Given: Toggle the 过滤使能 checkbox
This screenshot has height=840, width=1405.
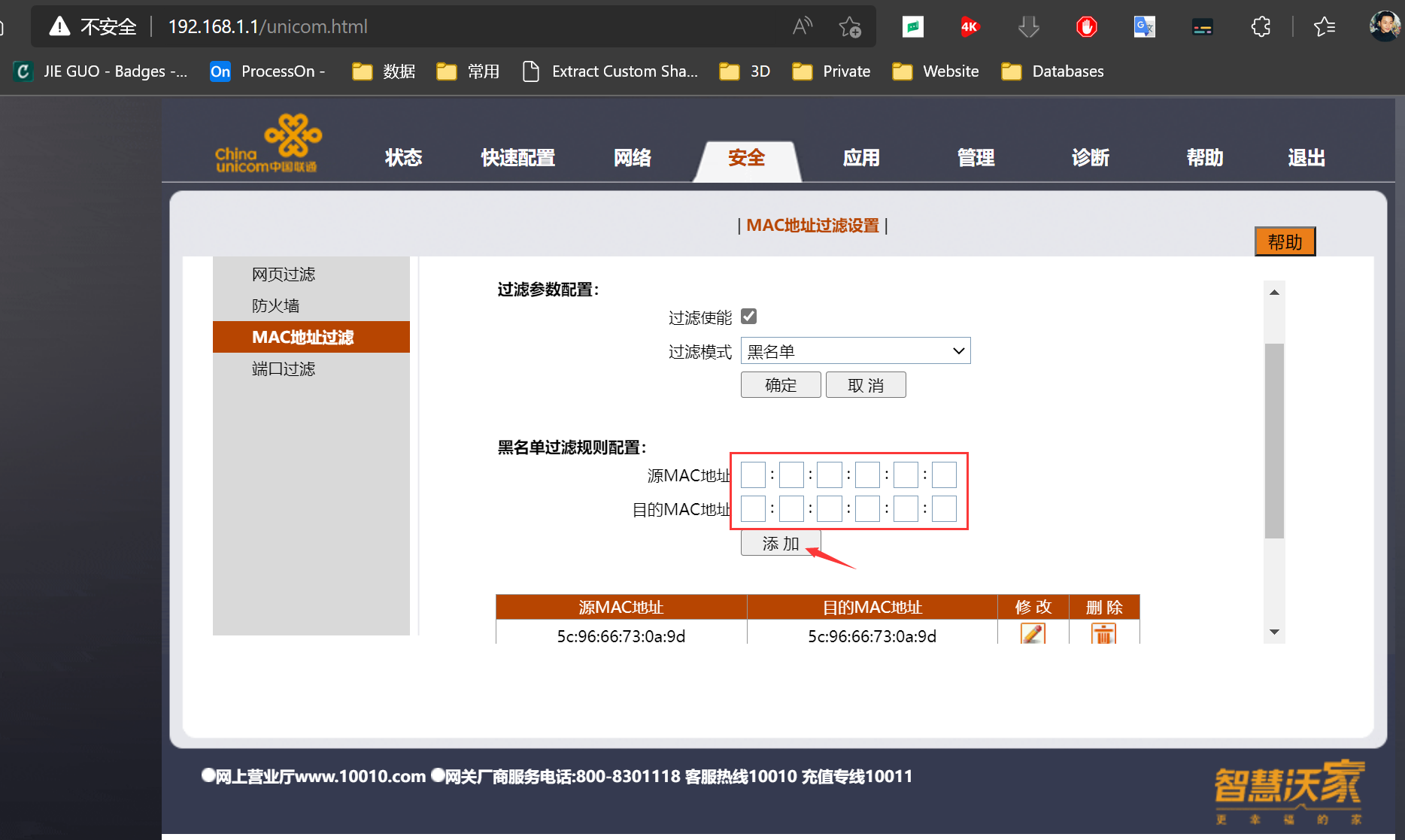Looking at the screenshot, I should [x=748, y=316].
